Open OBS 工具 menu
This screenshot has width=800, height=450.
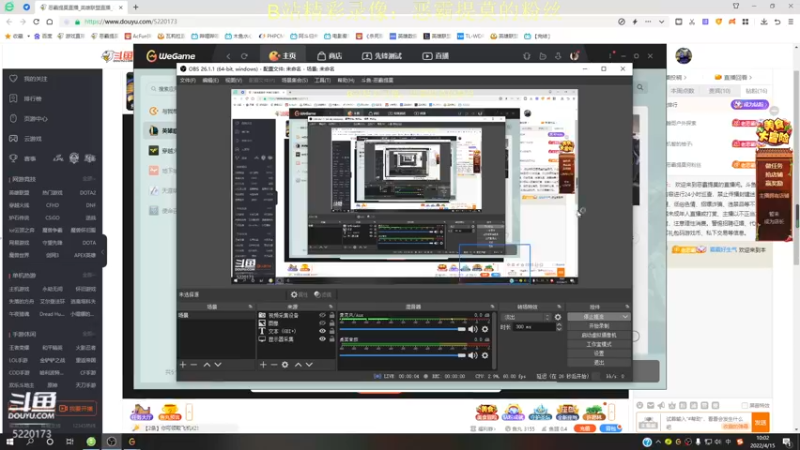322,81
